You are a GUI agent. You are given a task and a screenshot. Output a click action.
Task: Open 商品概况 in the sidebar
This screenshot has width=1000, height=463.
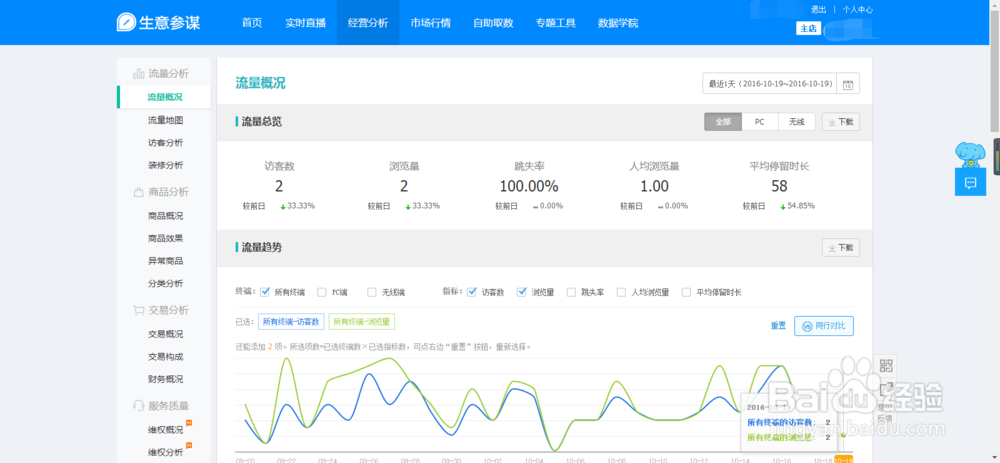(x=166, y=216)
